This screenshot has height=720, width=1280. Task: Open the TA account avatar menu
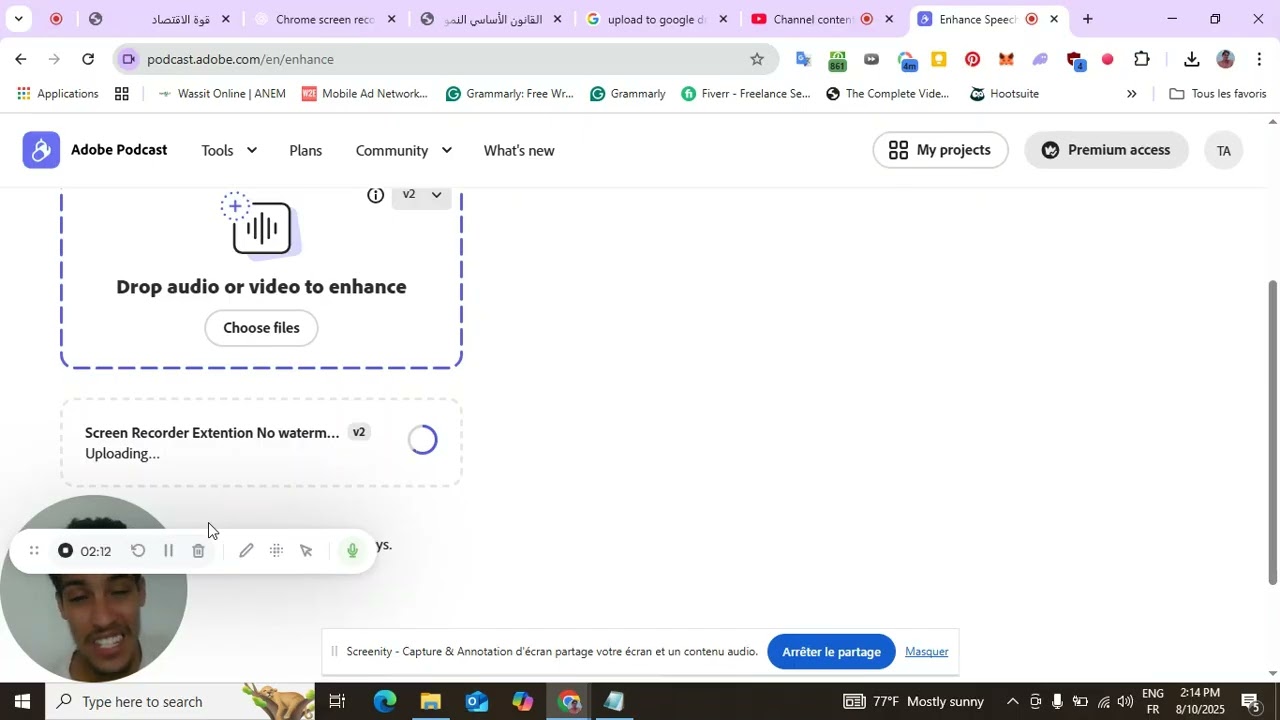coord(1223,151)
